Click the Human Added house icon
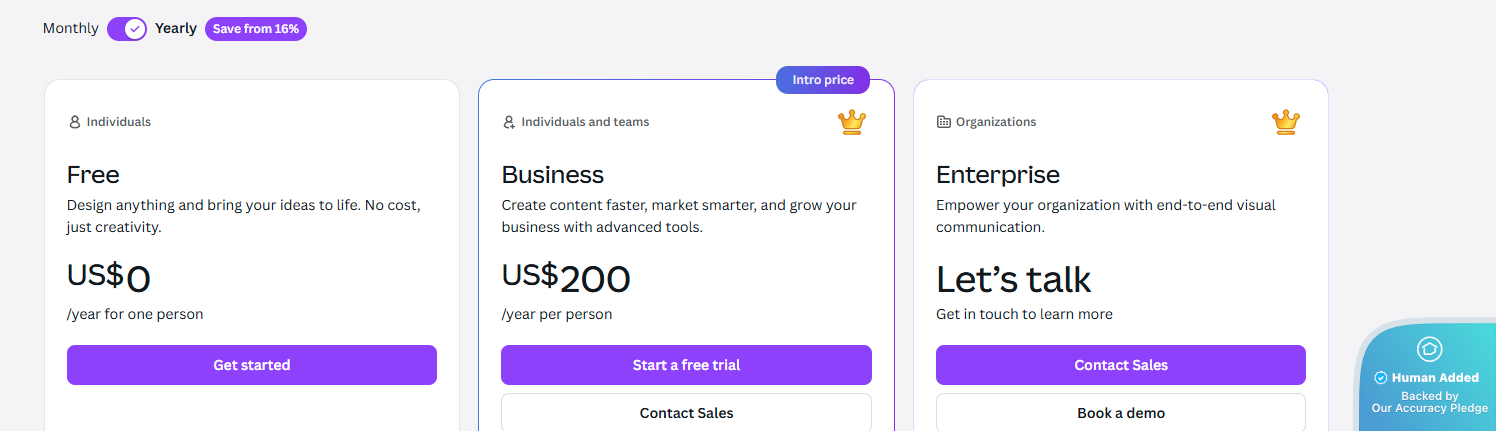 click(x=1430, y=349)
